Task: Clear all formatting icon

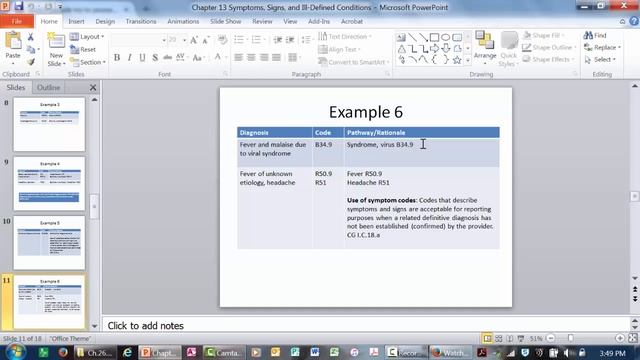Action: coord(222,40)
